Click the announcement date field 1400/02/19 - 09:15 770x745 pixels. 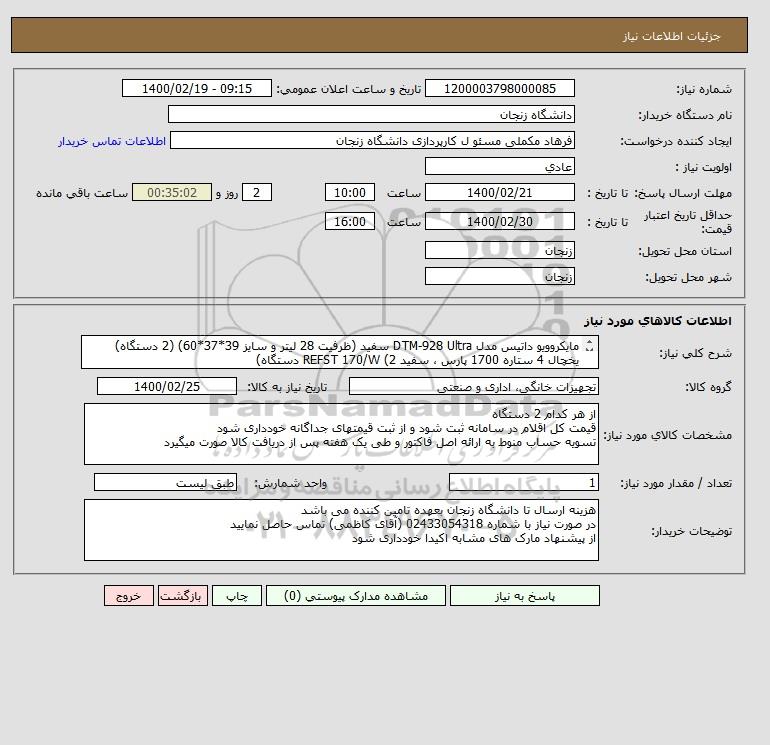(x=196, y=89)
